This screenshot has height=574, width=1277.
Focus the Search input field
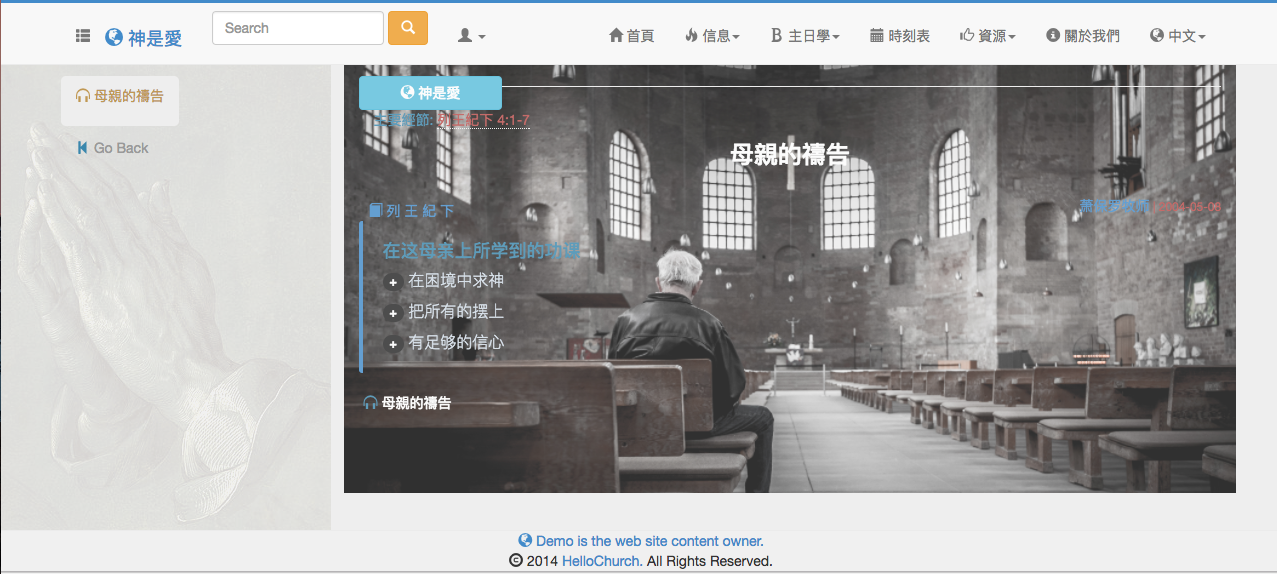(x=298, y=28)
